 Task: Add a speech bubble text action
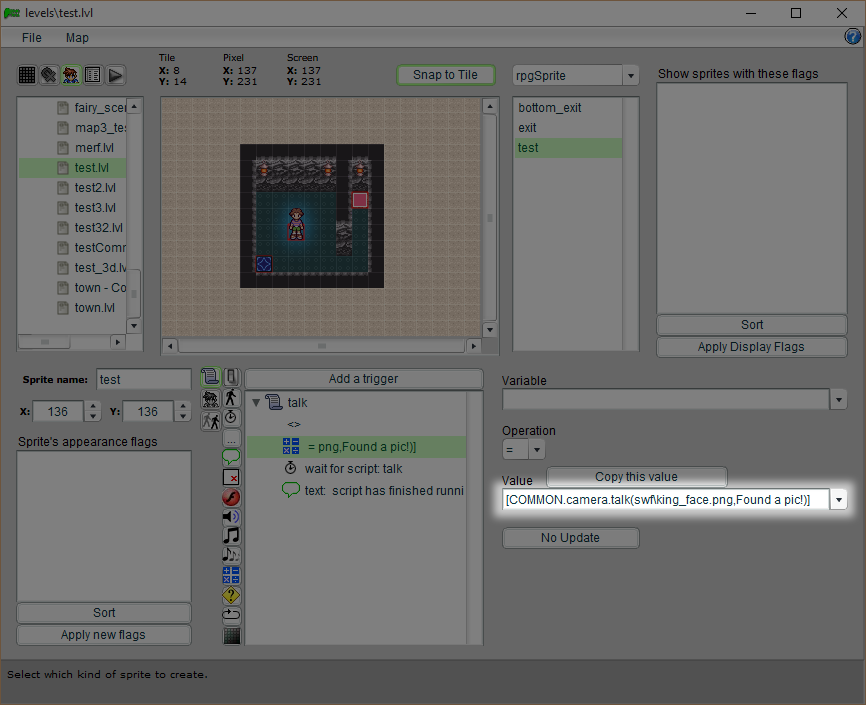click(x=232, y=457)
